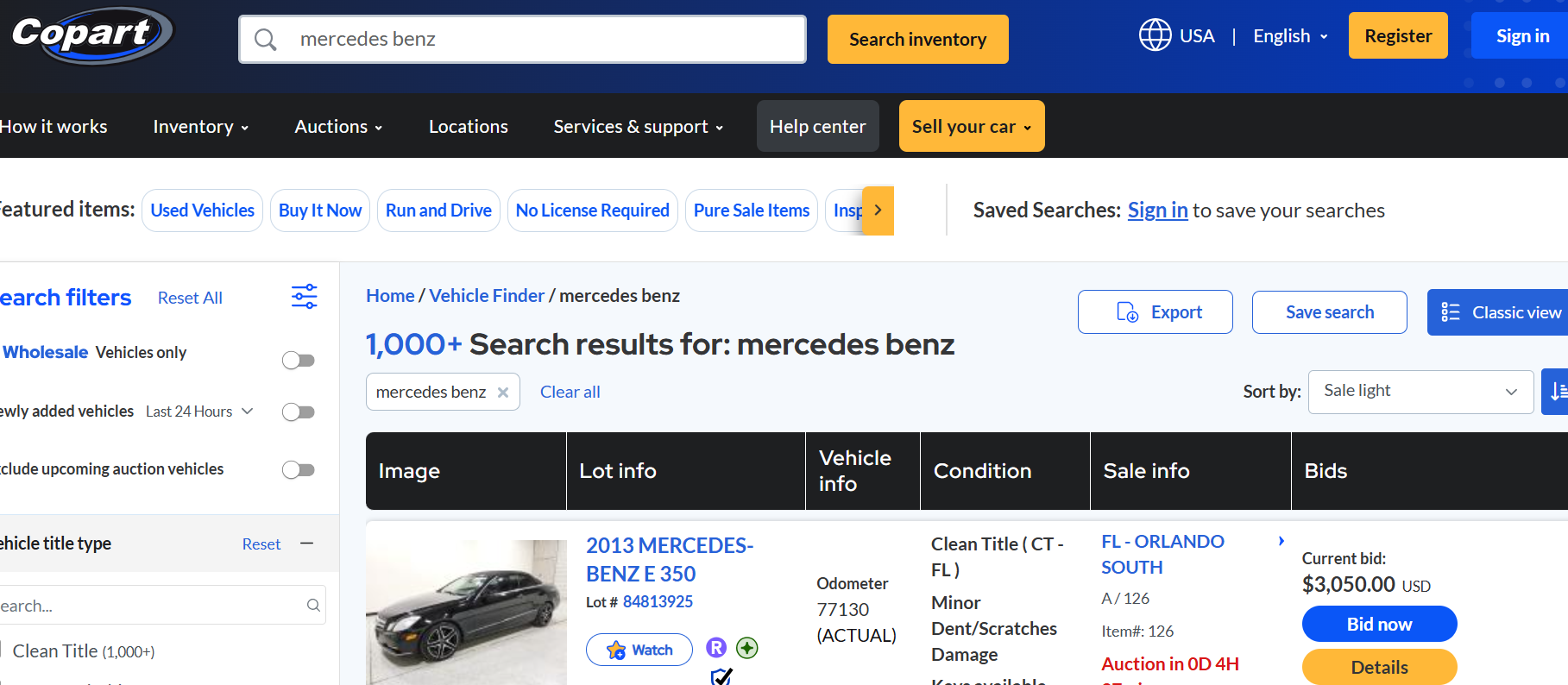Screen dimensions: 1568x685
Task: Click the black Mercedes vehicle thumbnail
Action: (x=466, y=613)
